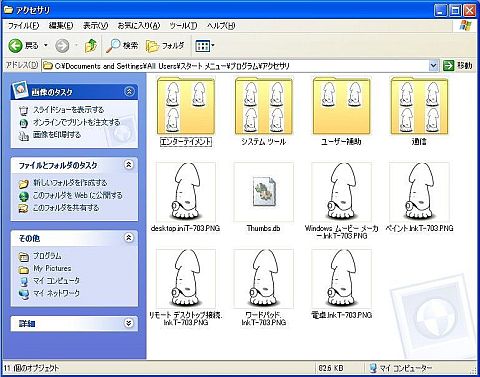Screen dimensions: 480x377
Task: Click the 82.6 KB status bar size
Action: 331,368
